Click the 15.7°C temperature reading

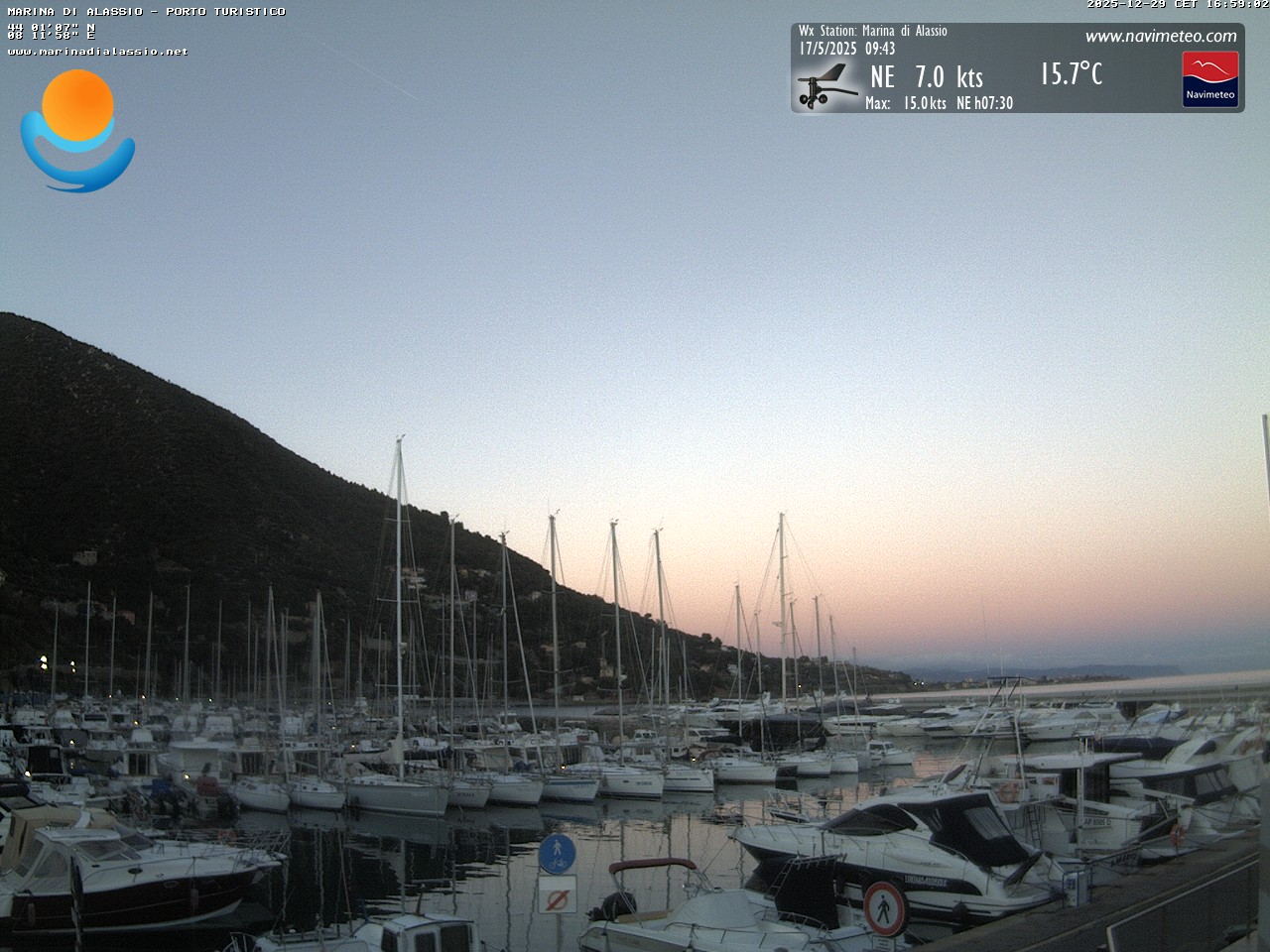click(x=1071, y=73)
